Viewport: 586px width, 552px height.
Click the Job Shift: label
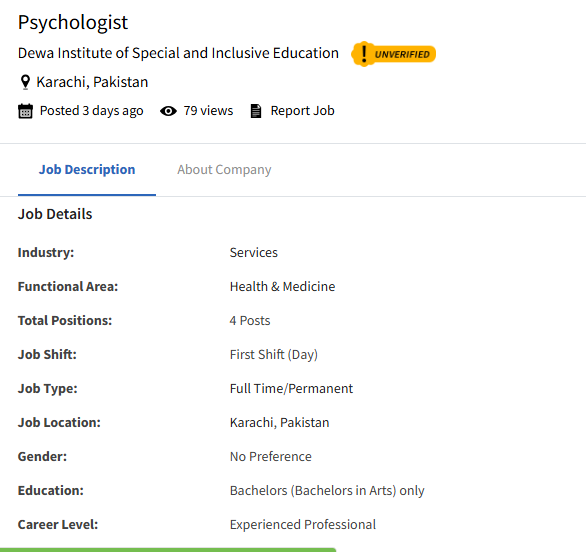tap(47, 355)
